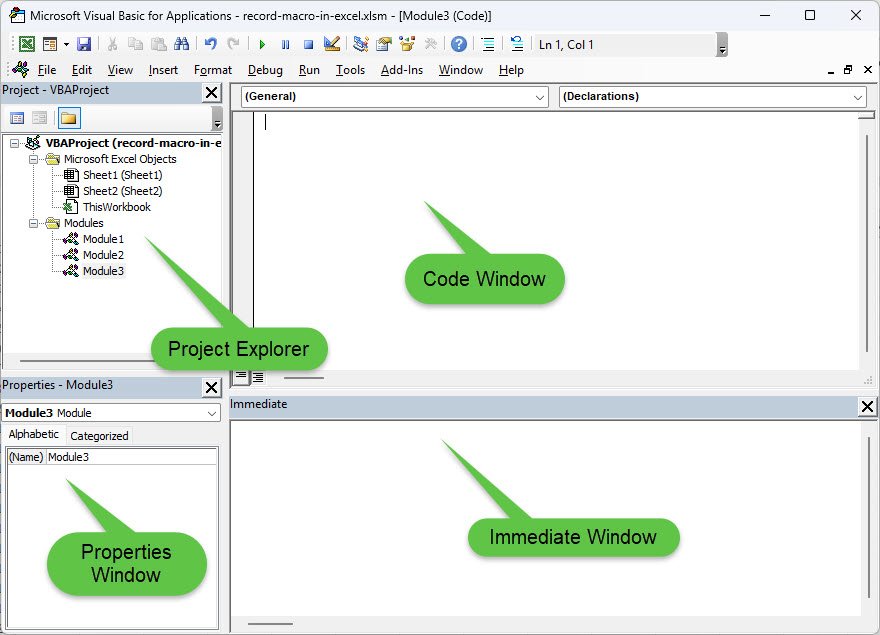Screen dimensions: 880x635
Task: Collapse the Microsoft Excel Objects folder
Action: click(x=34, y=159)
